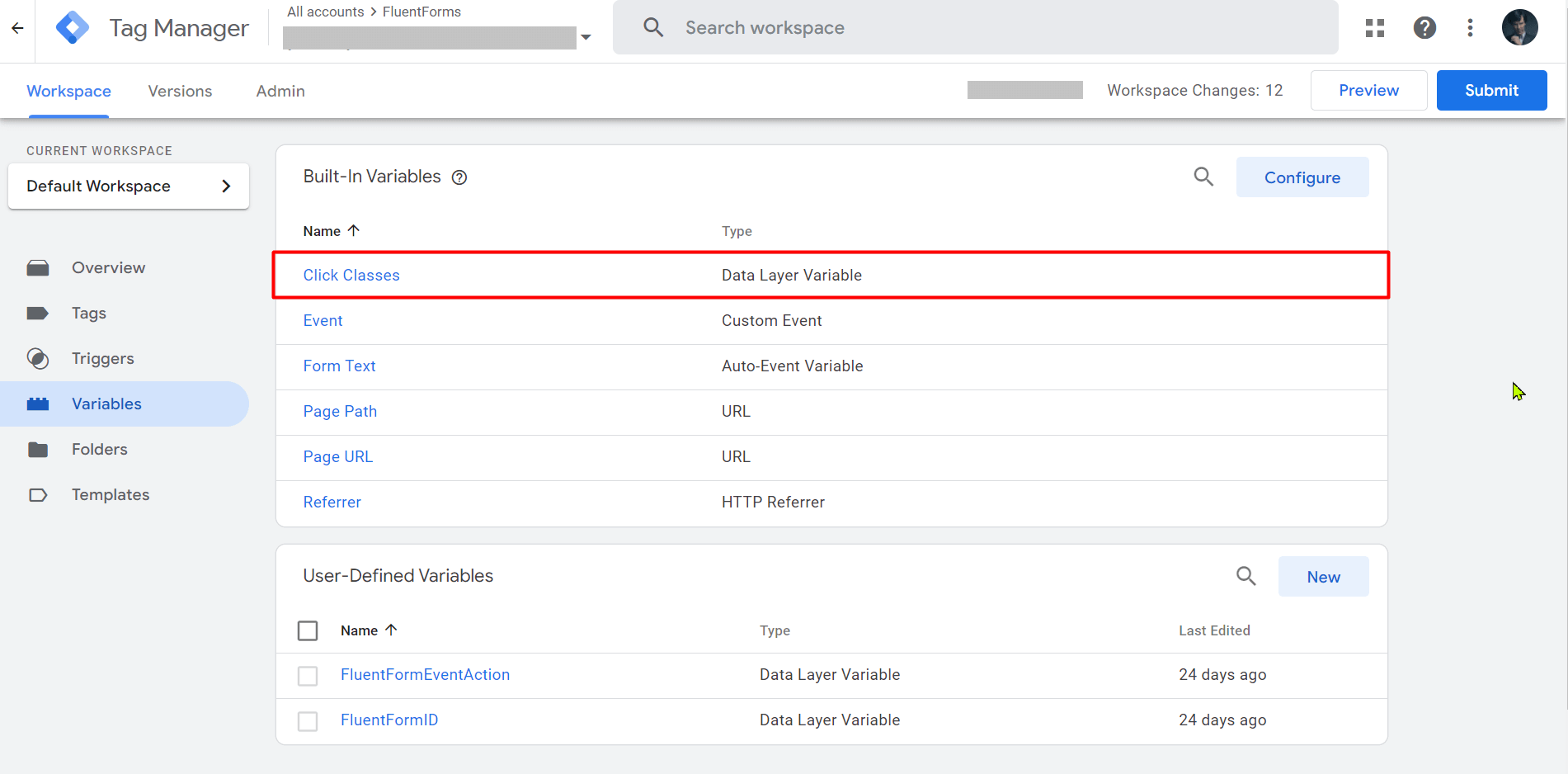Click the Type column header in Built-In Variables

[737, 231]
